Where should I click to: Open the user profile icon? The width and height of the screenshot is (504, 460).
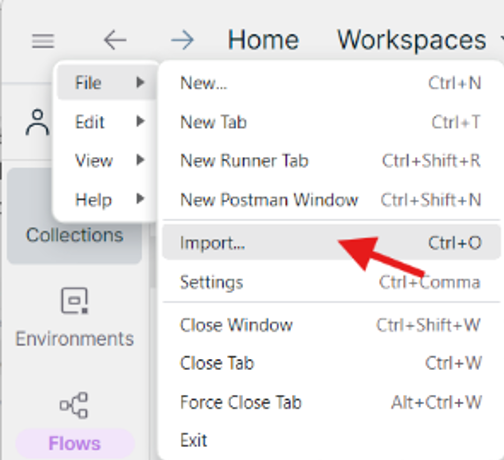point(37,122)
